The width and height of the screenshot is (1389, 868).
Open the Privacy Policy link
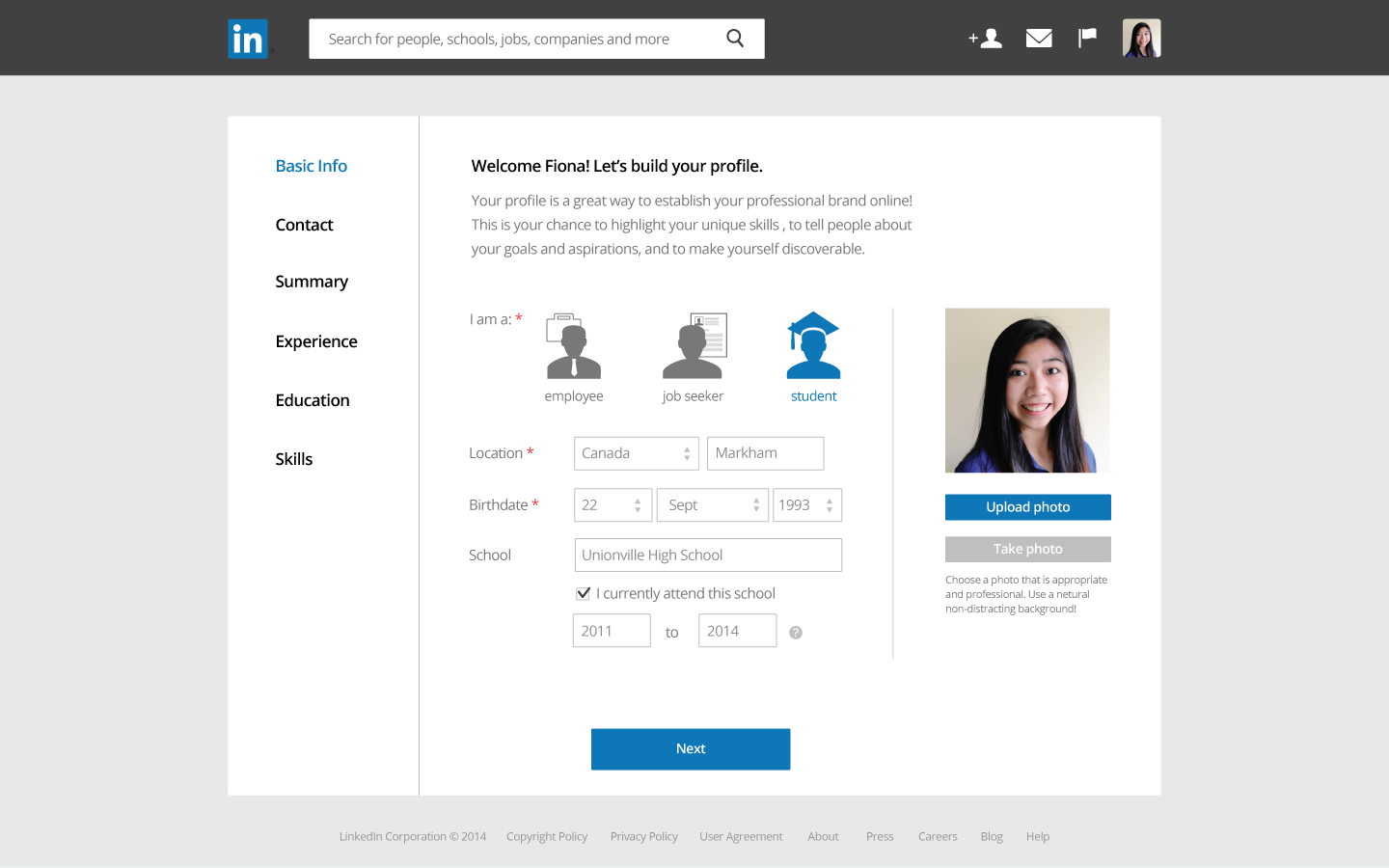(x=644, y=836)
